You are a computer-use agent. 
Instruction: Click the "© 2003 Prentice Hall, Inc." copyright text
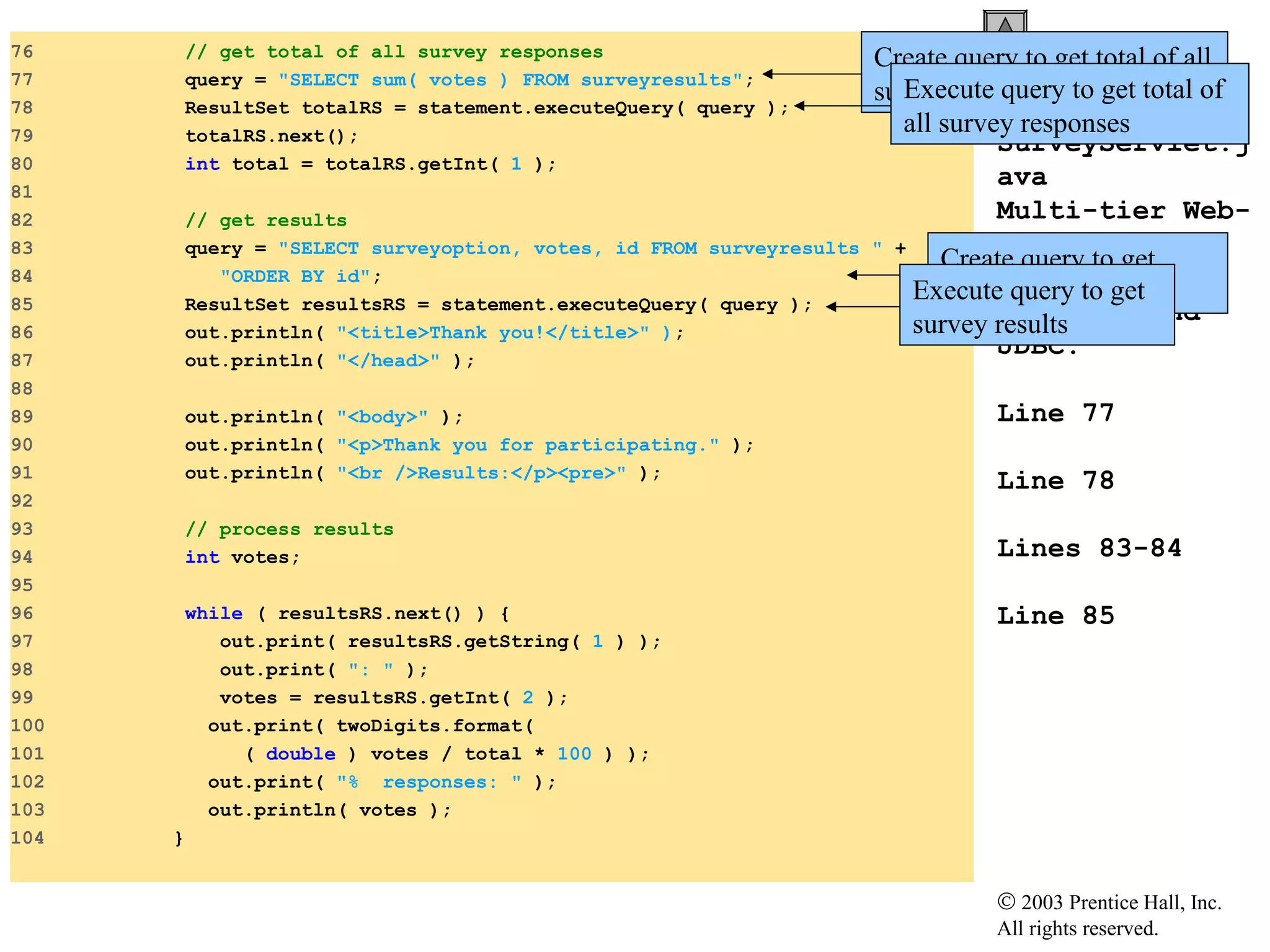1109,902
